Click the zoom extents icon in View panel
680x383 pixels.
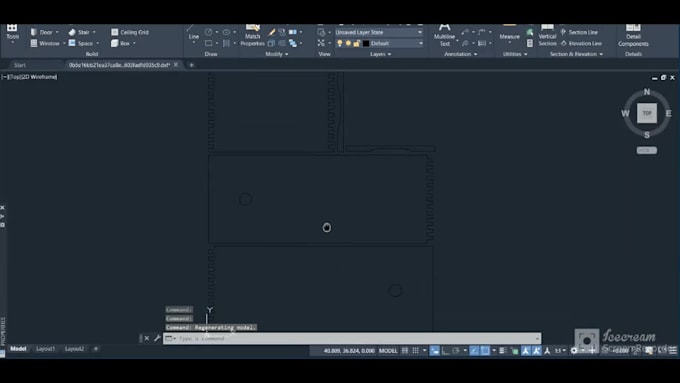coord(321,43)
